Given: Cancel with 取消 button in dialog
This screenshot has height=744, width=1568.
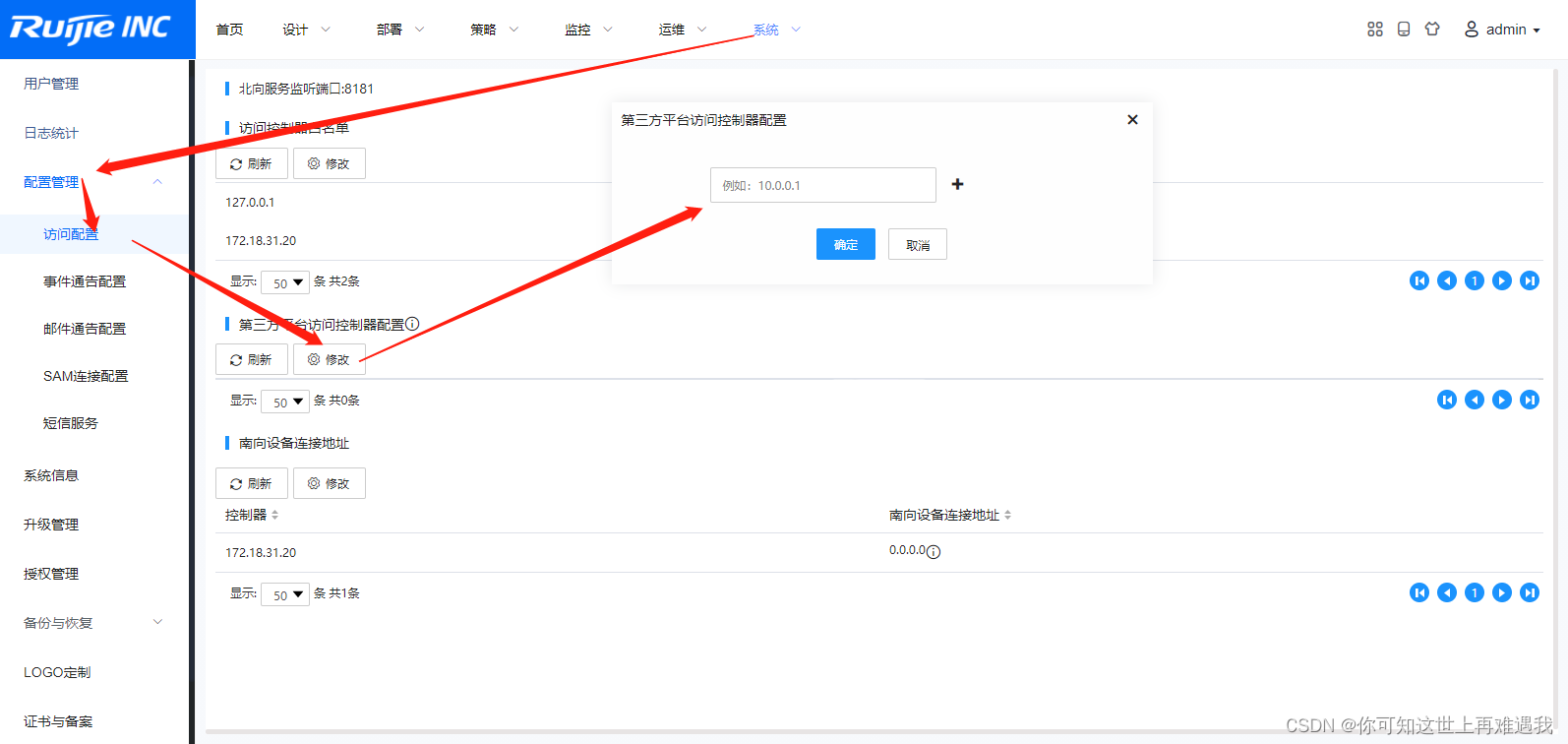Looking at the screenshot, I should [918, 244].
